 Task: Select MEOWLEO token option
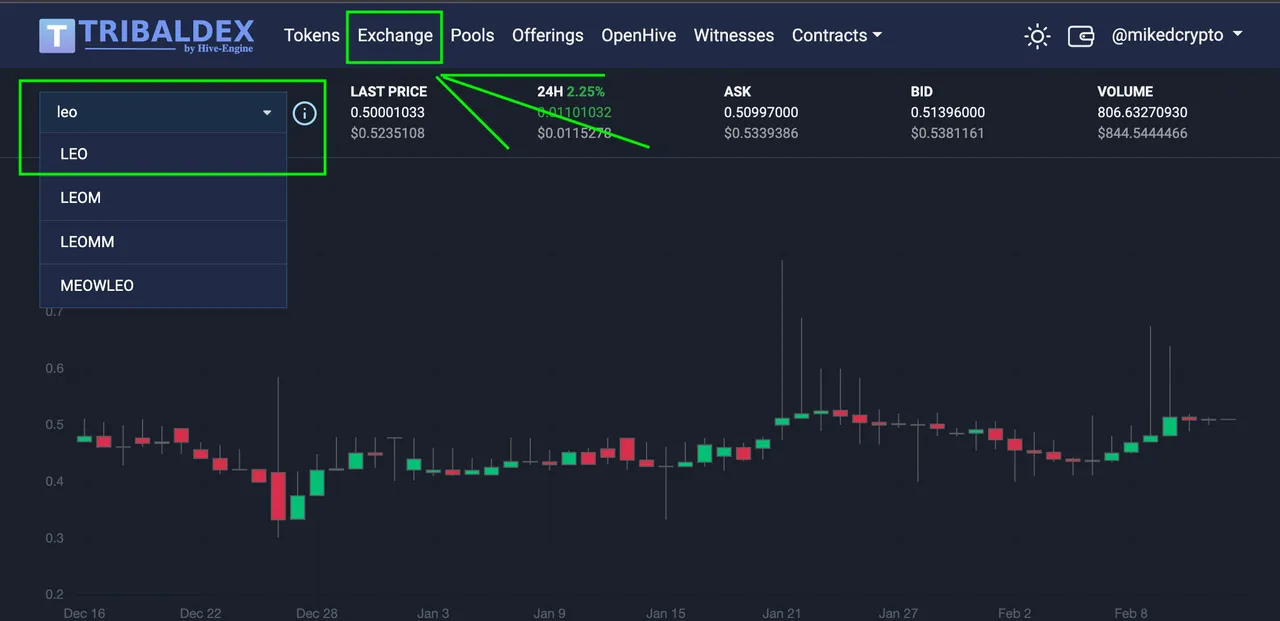(x=163, y=286)
